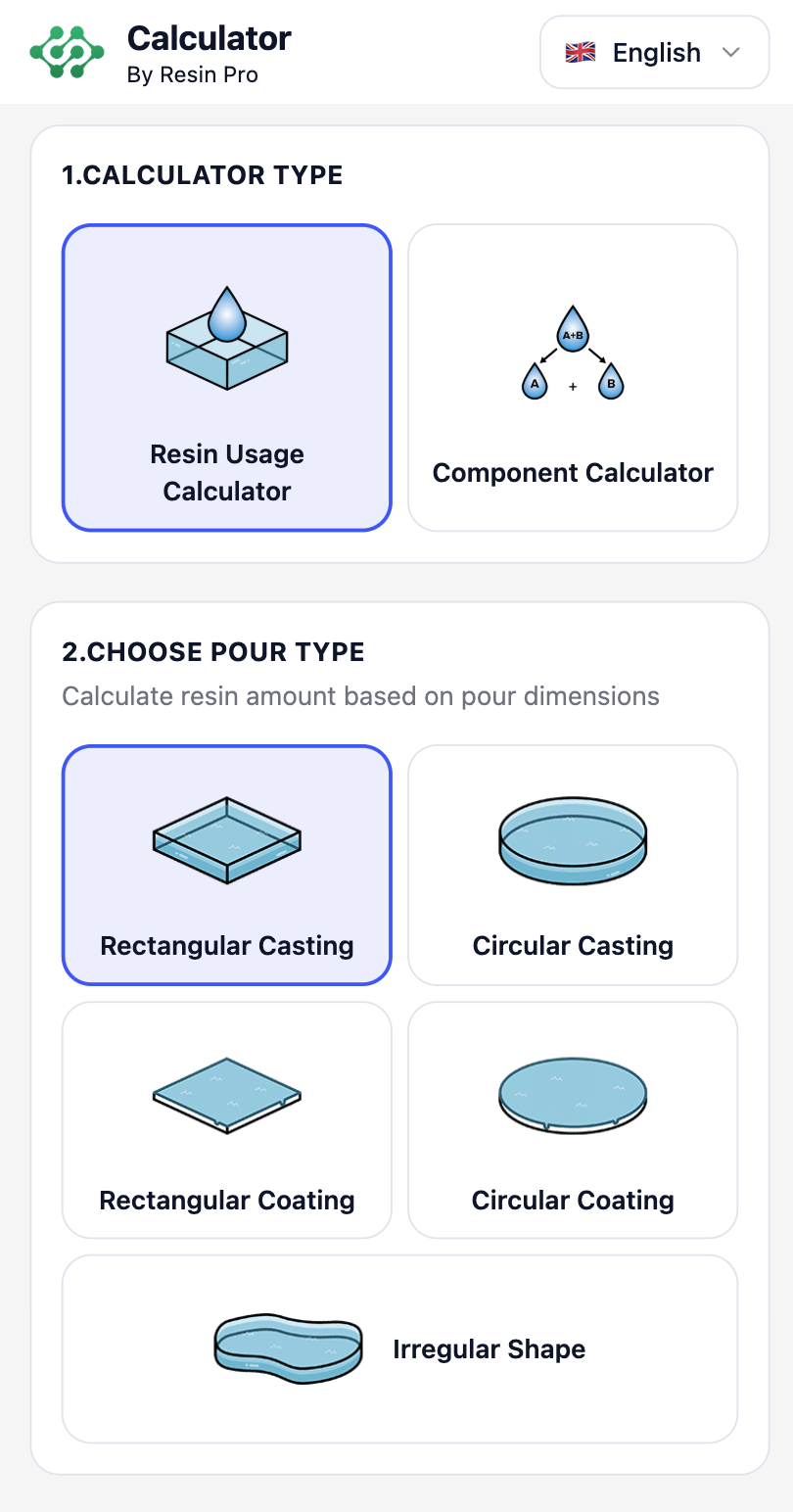793x1512 pixels.
Task: Select the Resin Usage Calculator label
Action: (x=227, y=472)
